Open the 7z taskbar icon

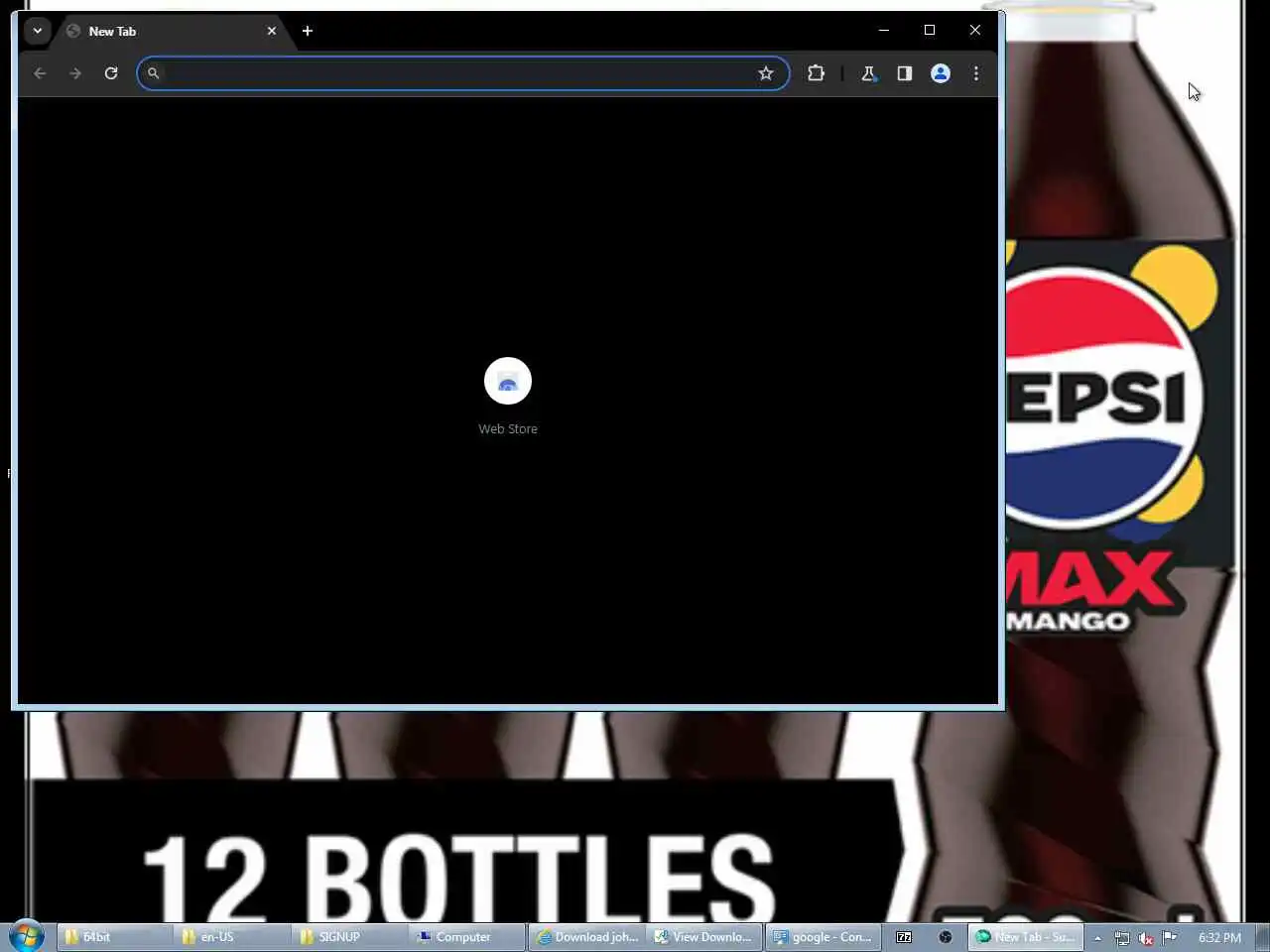(x=904, y=937)
